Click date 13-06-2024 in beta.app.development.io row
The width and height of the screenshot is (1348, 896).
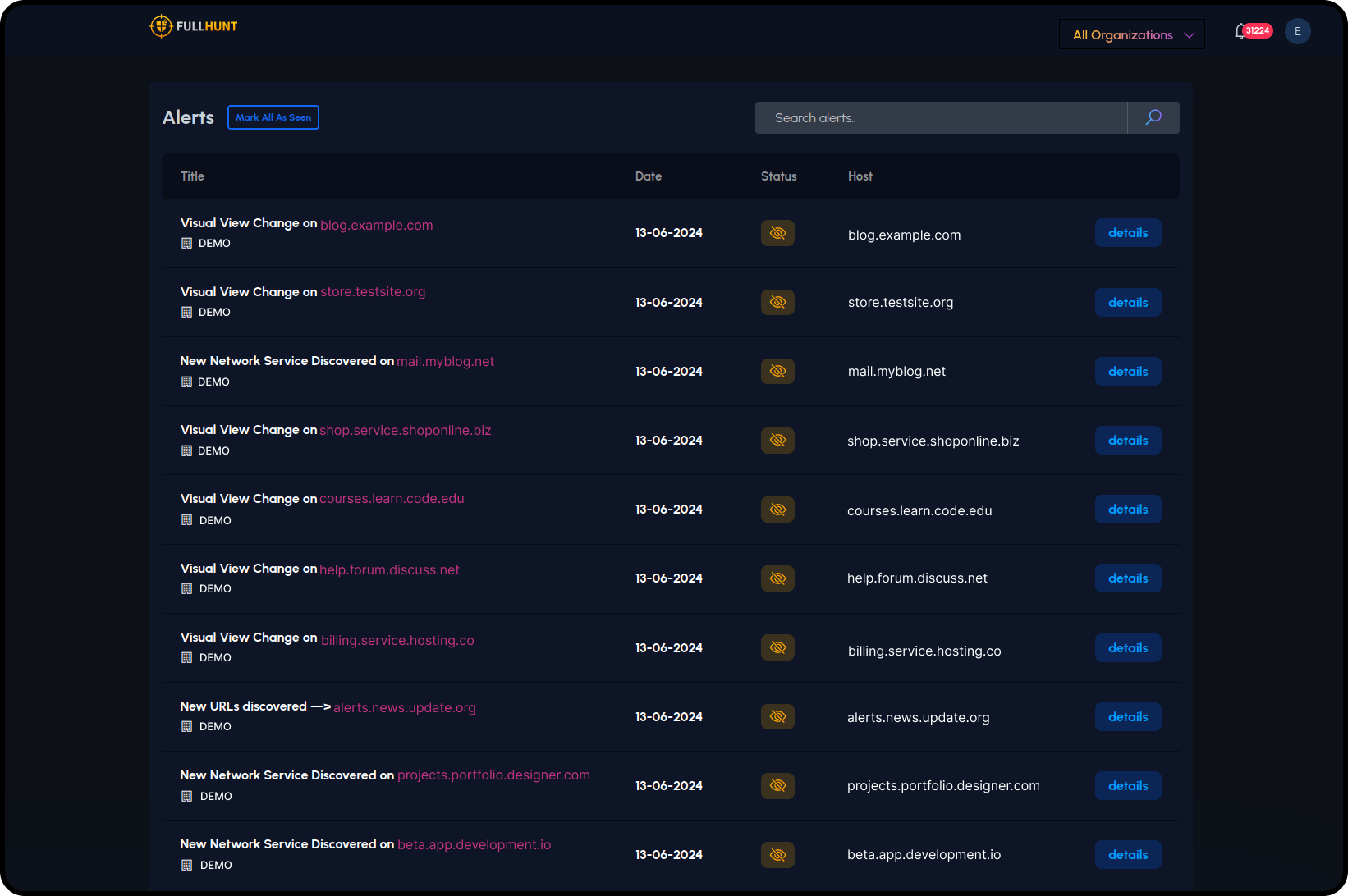coord(669,855)
